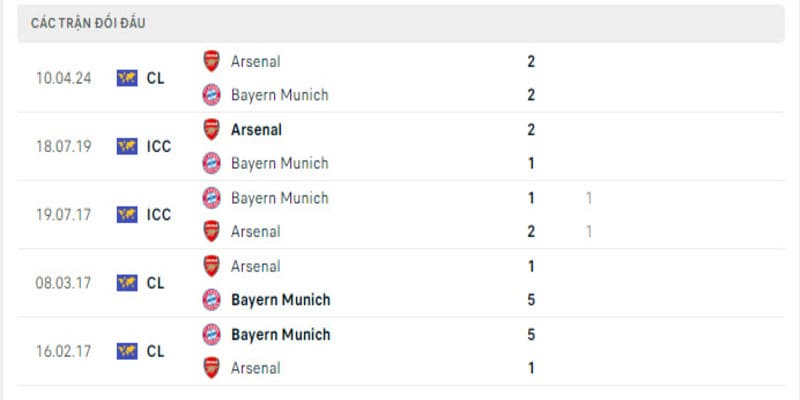Click Bayern Munich crest in 16.02.17 match
The width and height of the screenshot is (800, 400).
211,334
